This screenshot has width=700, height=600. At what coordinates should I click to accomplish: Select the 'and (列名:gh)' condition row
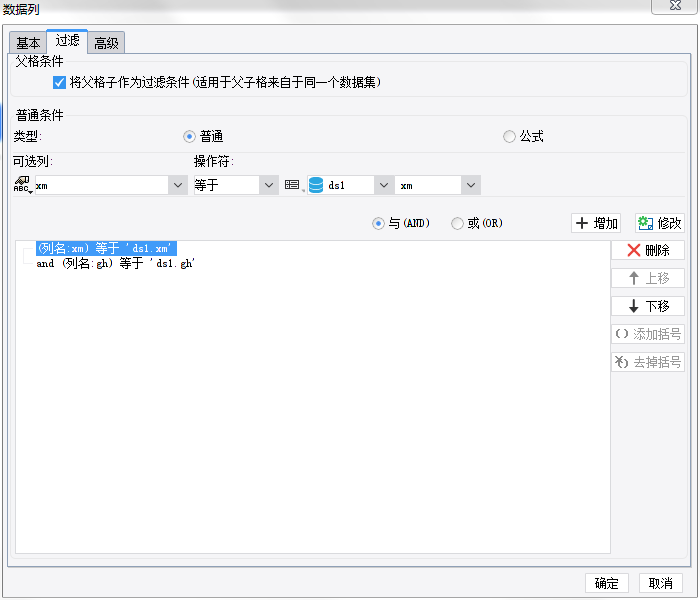click(x=115, y=264)
